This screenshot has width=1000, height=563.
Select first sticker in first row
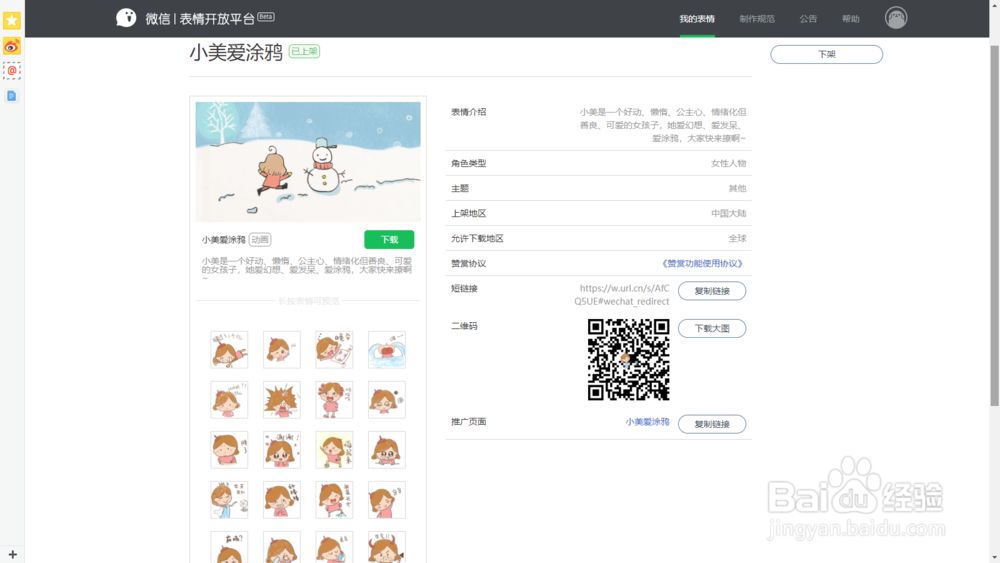(x=229, y=349)
